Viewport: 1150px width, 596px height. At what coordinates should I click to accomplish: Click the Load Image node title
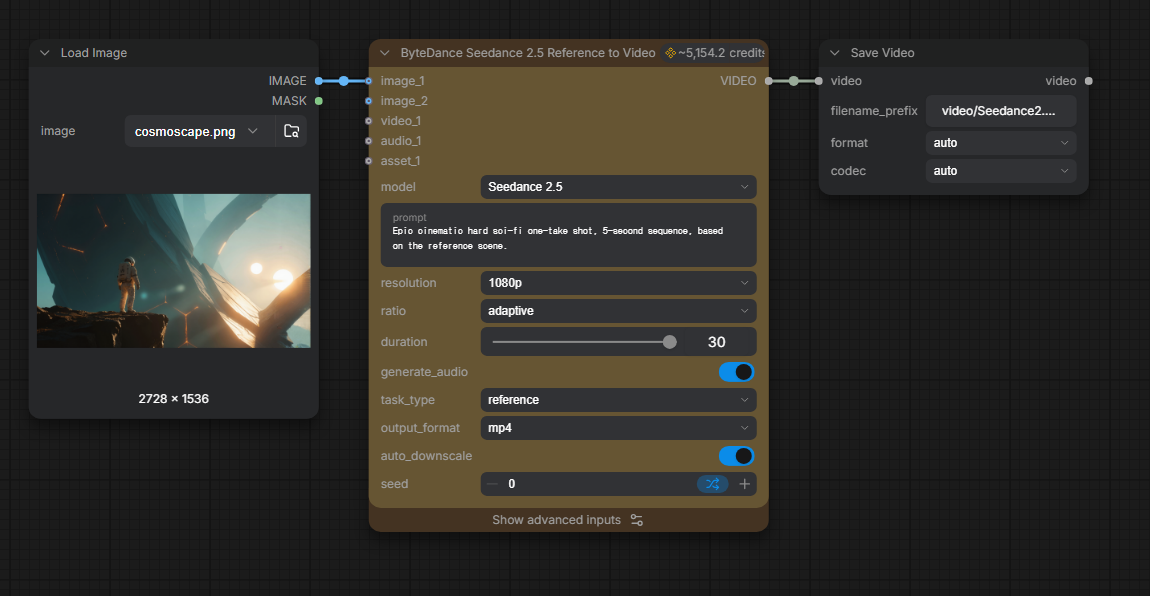94,53
